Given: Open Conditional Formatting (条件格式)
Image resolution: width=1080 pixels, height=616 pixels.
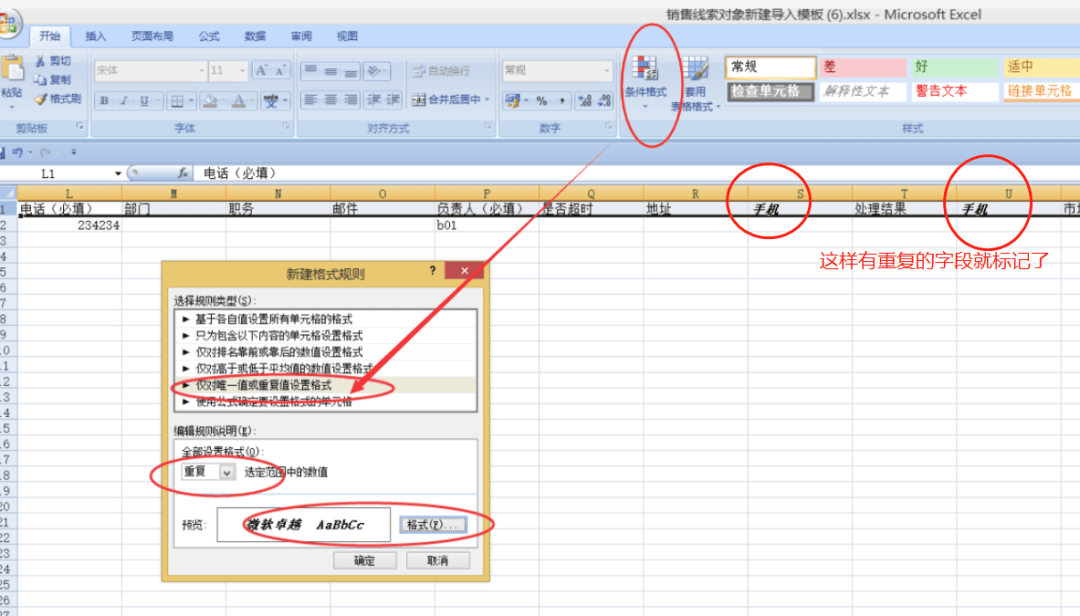Looking at the screenshot, I should [645, 81].
